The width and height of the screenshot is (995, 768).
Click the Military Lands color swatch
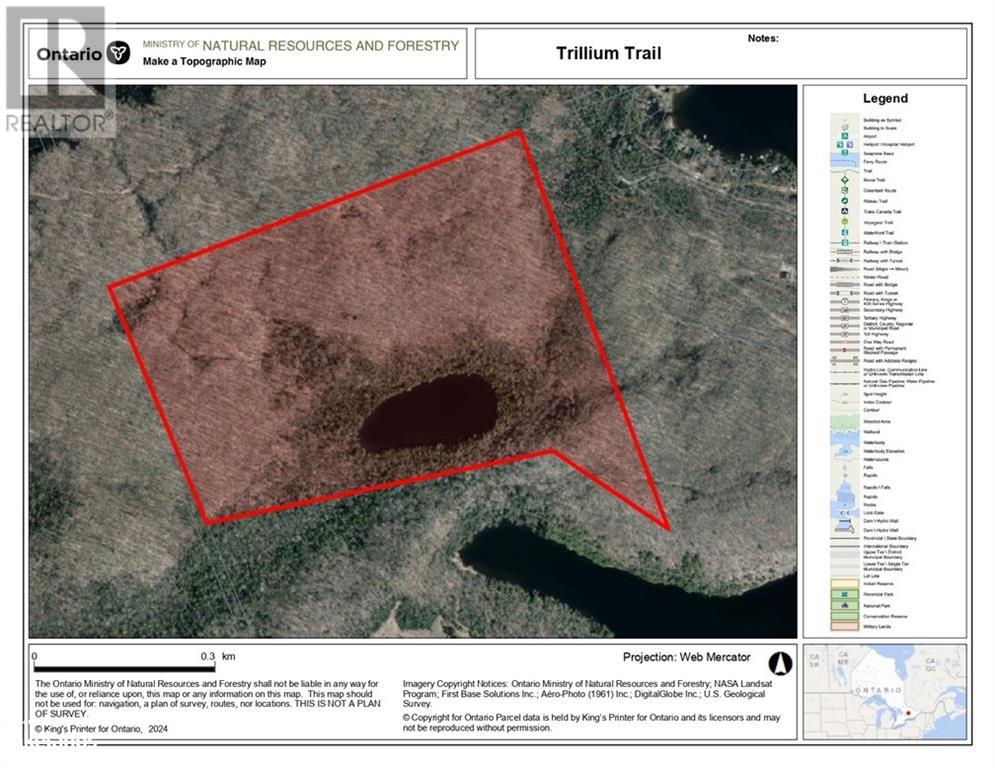845,627
